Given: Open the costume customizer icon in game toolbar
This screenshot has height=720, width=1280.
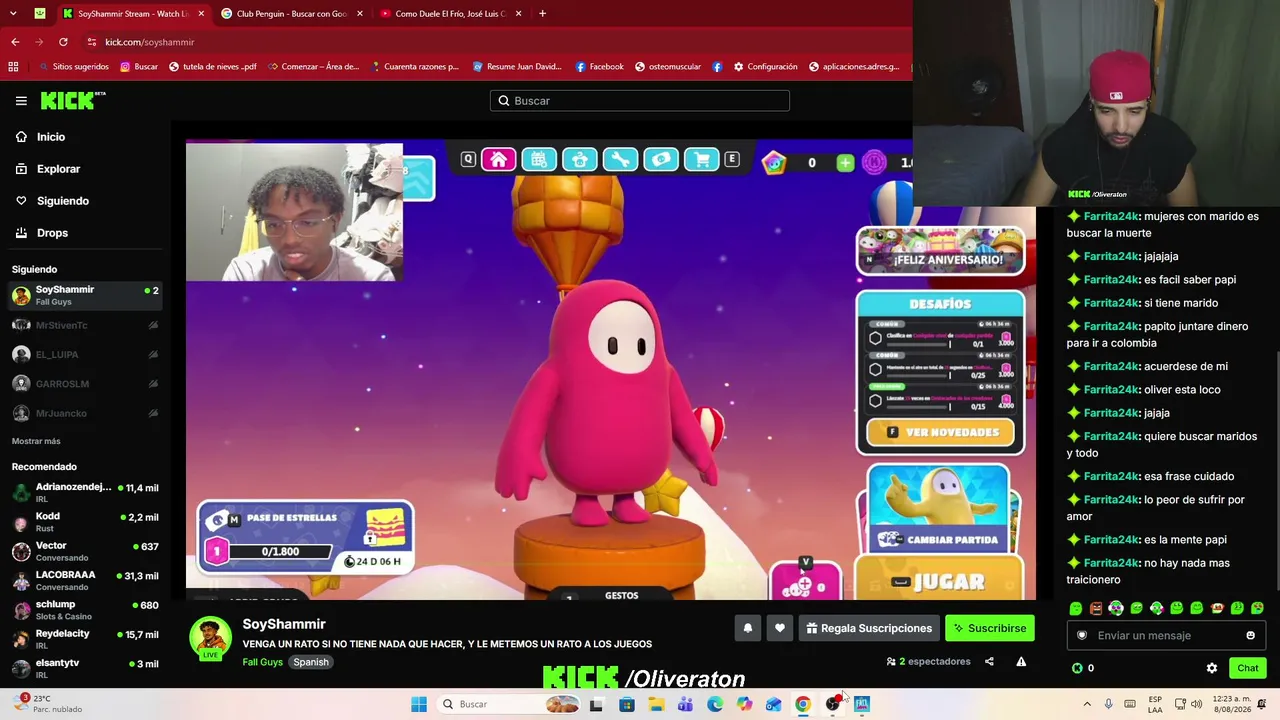Looking at the screenshot, I should pyautogui.click(x=579, y=160).
